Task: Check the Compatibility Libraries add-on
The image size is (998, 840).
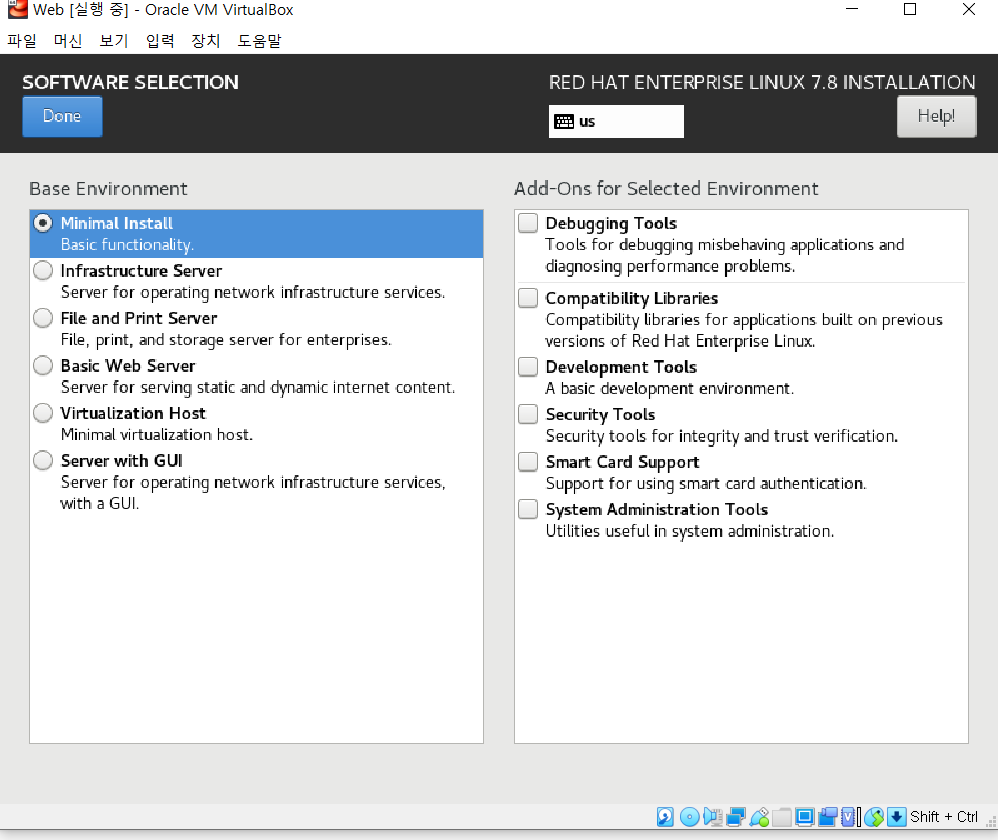Action: [x=528, y=298]
